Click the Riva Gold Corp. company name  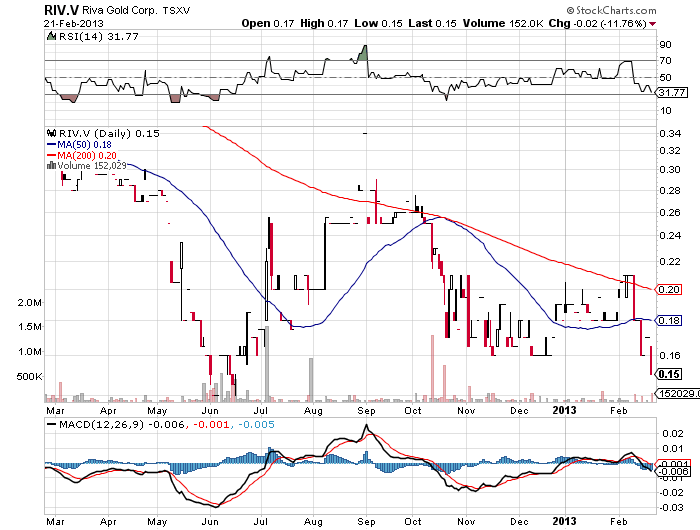pos(120,10)
